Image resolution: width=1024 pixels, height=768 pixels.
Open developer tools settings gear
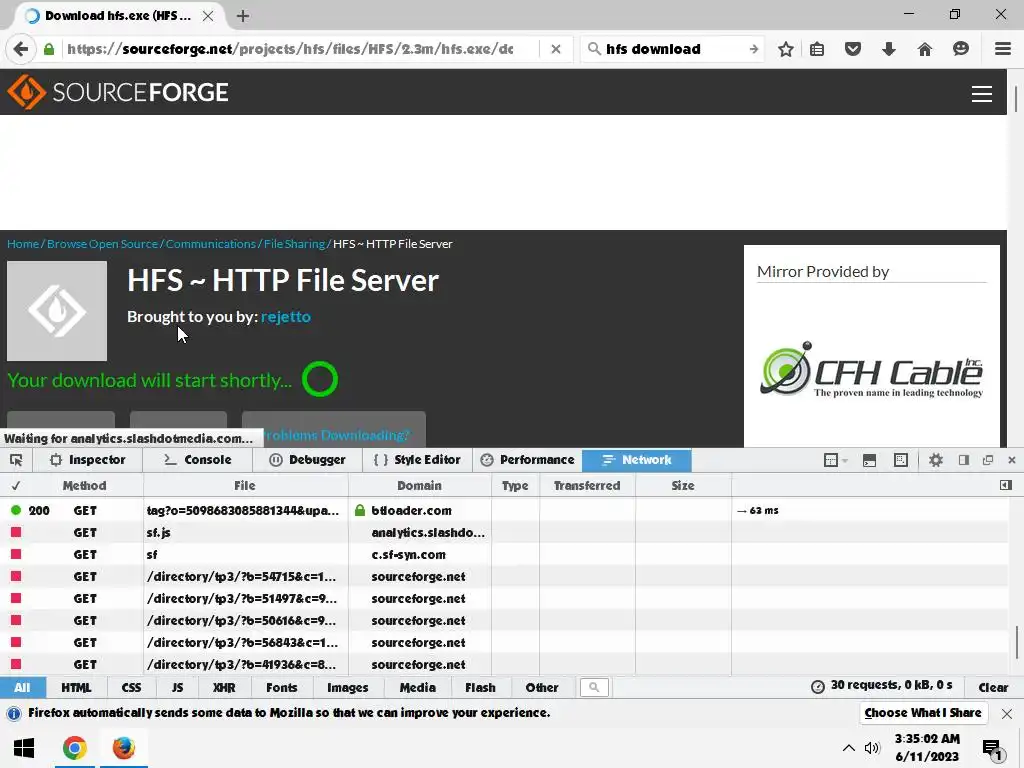point(936,460)
